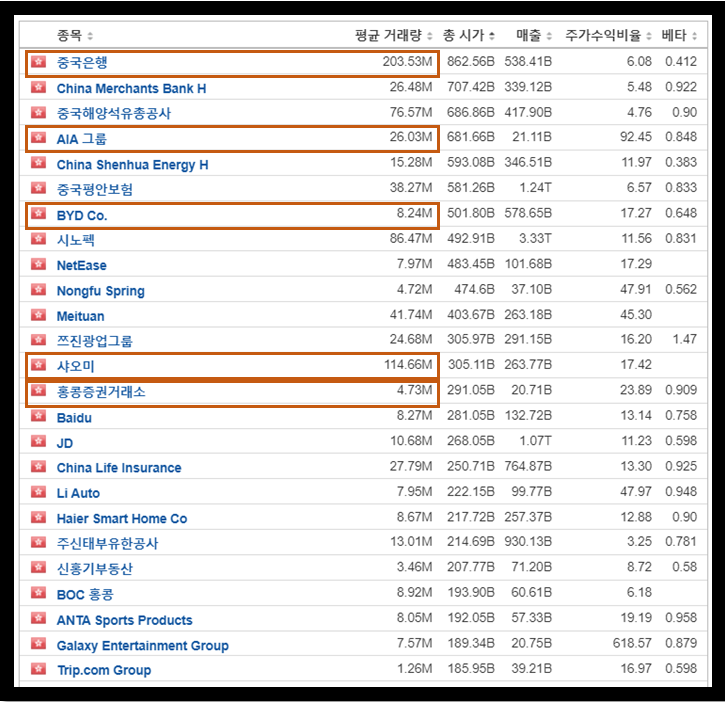Open the Trip.com Group stock link

104,670
